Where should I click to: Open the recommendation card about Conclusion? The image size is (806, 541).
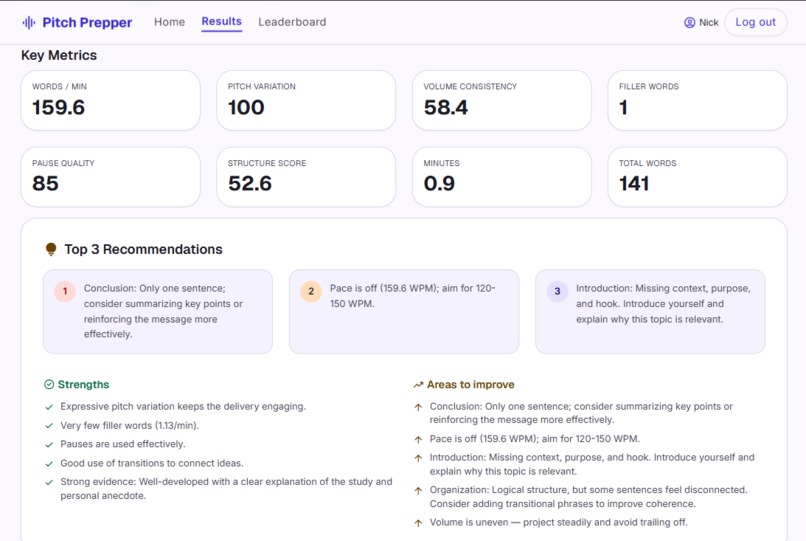[x=158, y=312]
